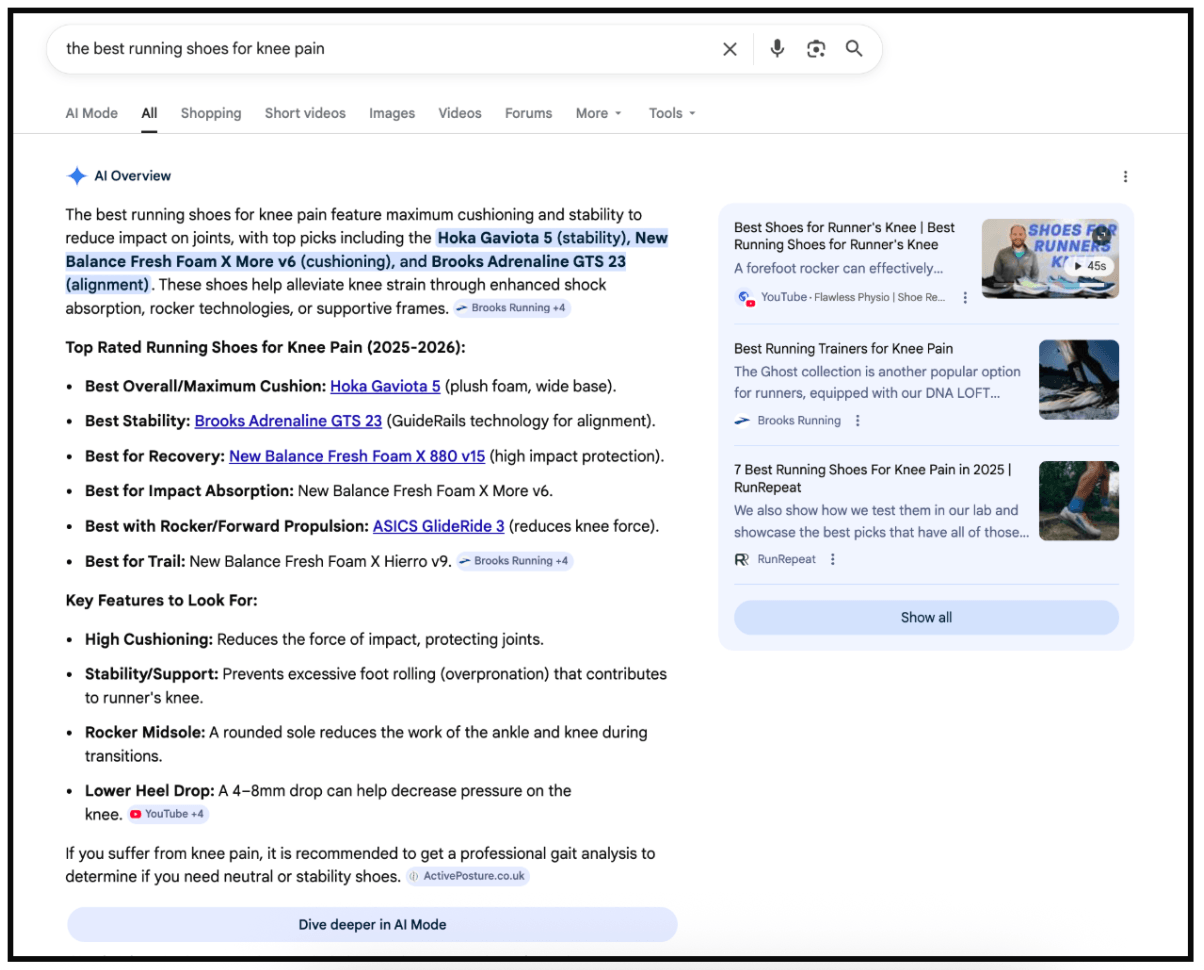Open the Tools dropdown
The height and width of the screenshot is (970, 1204).
tap(671, 113)
